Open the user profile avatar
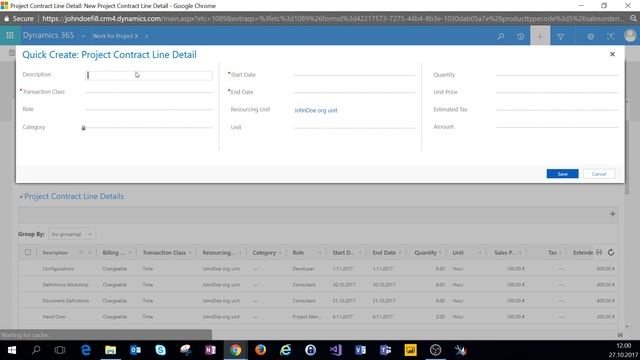 630,36
